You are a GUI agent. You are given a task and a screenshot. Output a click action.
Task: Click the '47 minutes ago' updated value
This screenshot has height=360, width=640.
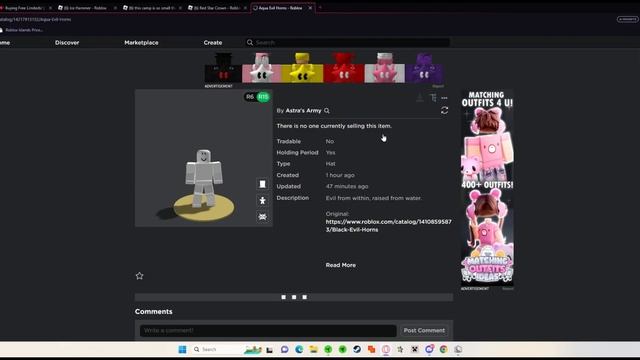click(x=347, y=186)
